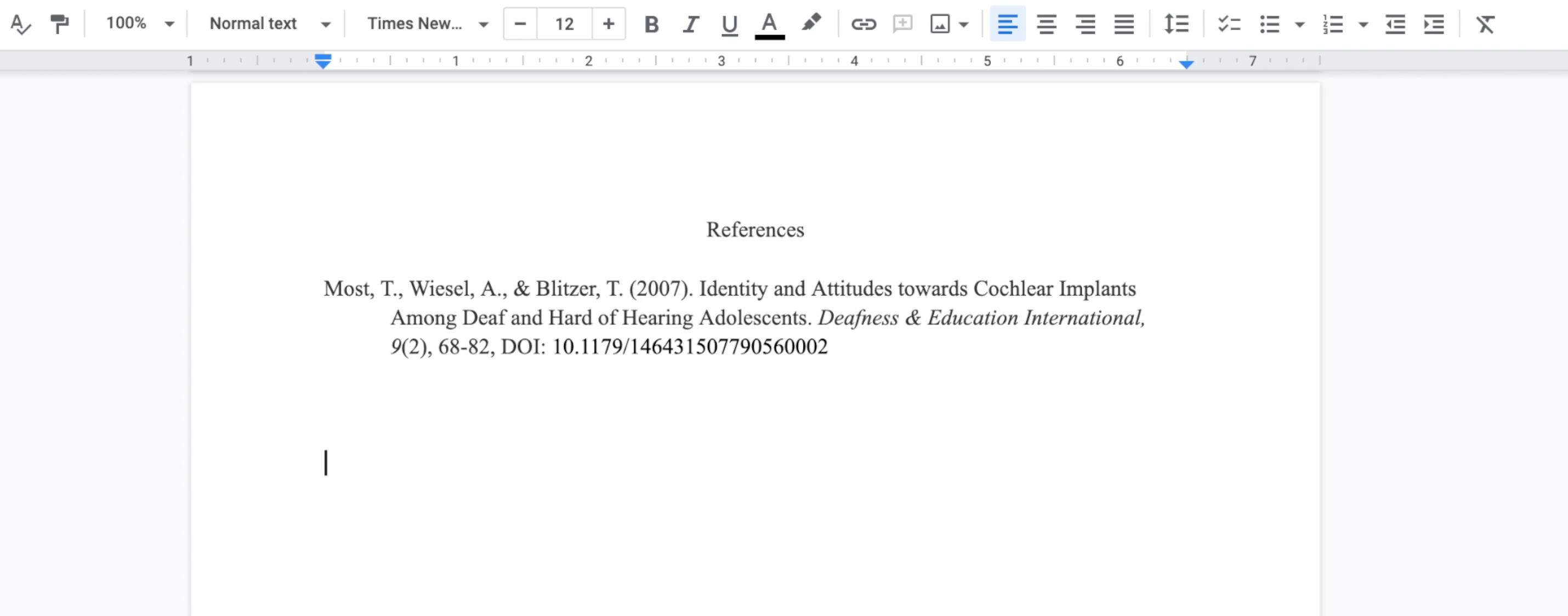Click the font size 12 field
1568x616 pixels.
[x=564, y=24]
